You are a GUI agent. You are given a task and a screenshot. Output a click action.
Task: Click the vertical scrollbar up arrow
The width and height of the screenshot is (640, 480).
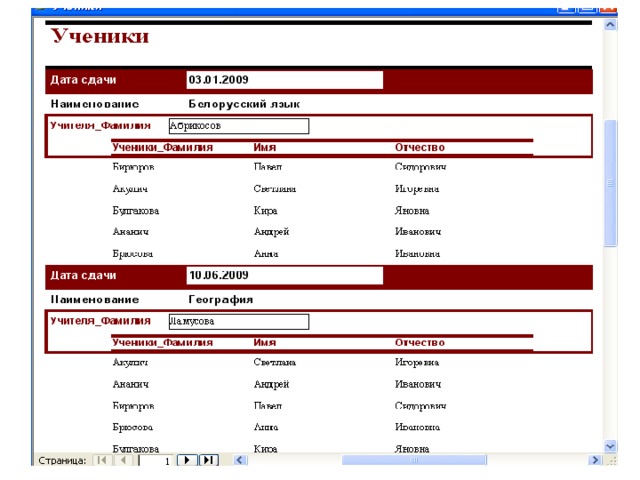tap(610, 25)
